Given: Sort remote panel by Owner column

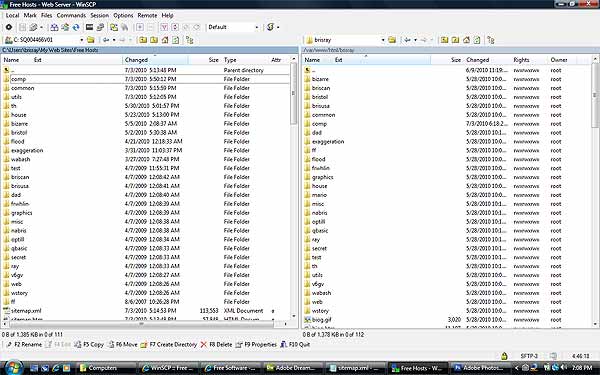Looking at the screenshot, I should (562, 60).
